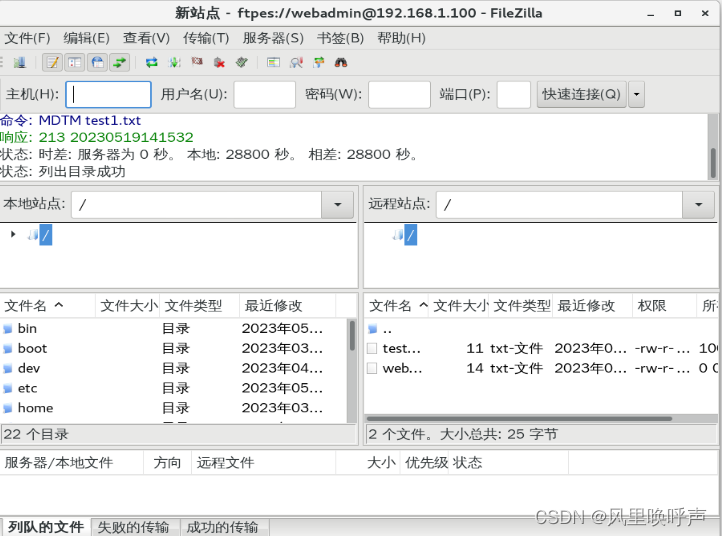The width and height of the screenshot is (722, 536).
Task: Open directory listing filters colored-list icon
Action: (x=274, y=62)
